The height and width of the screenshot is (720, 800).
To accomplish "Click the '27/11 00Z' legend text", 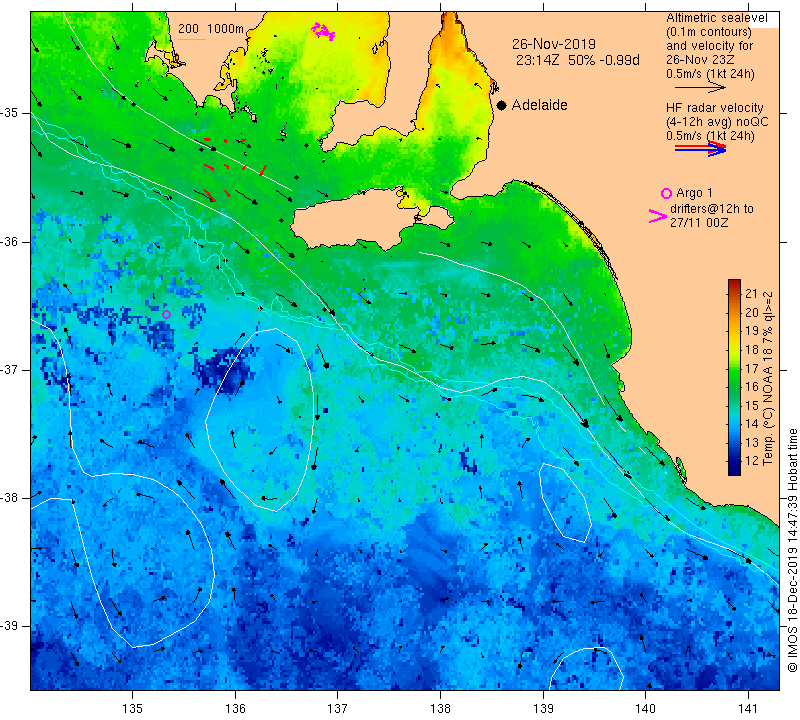I will (699, 222).
